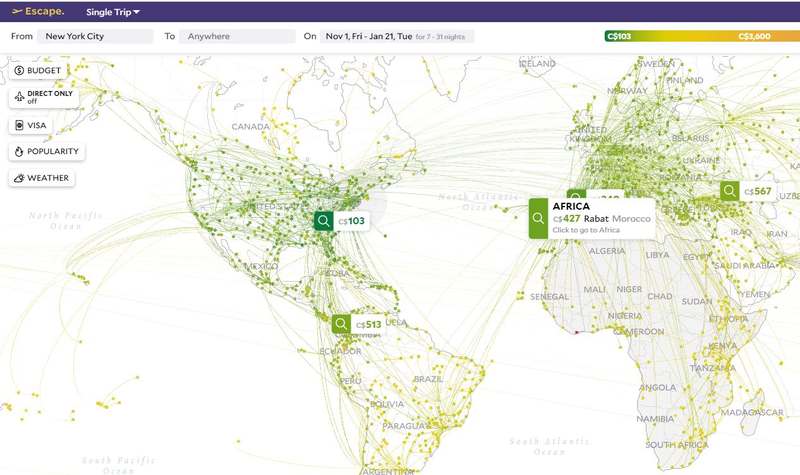Click the search icon on C$513 marker
Screen dimensions: 800x475
tap(341, 324)
